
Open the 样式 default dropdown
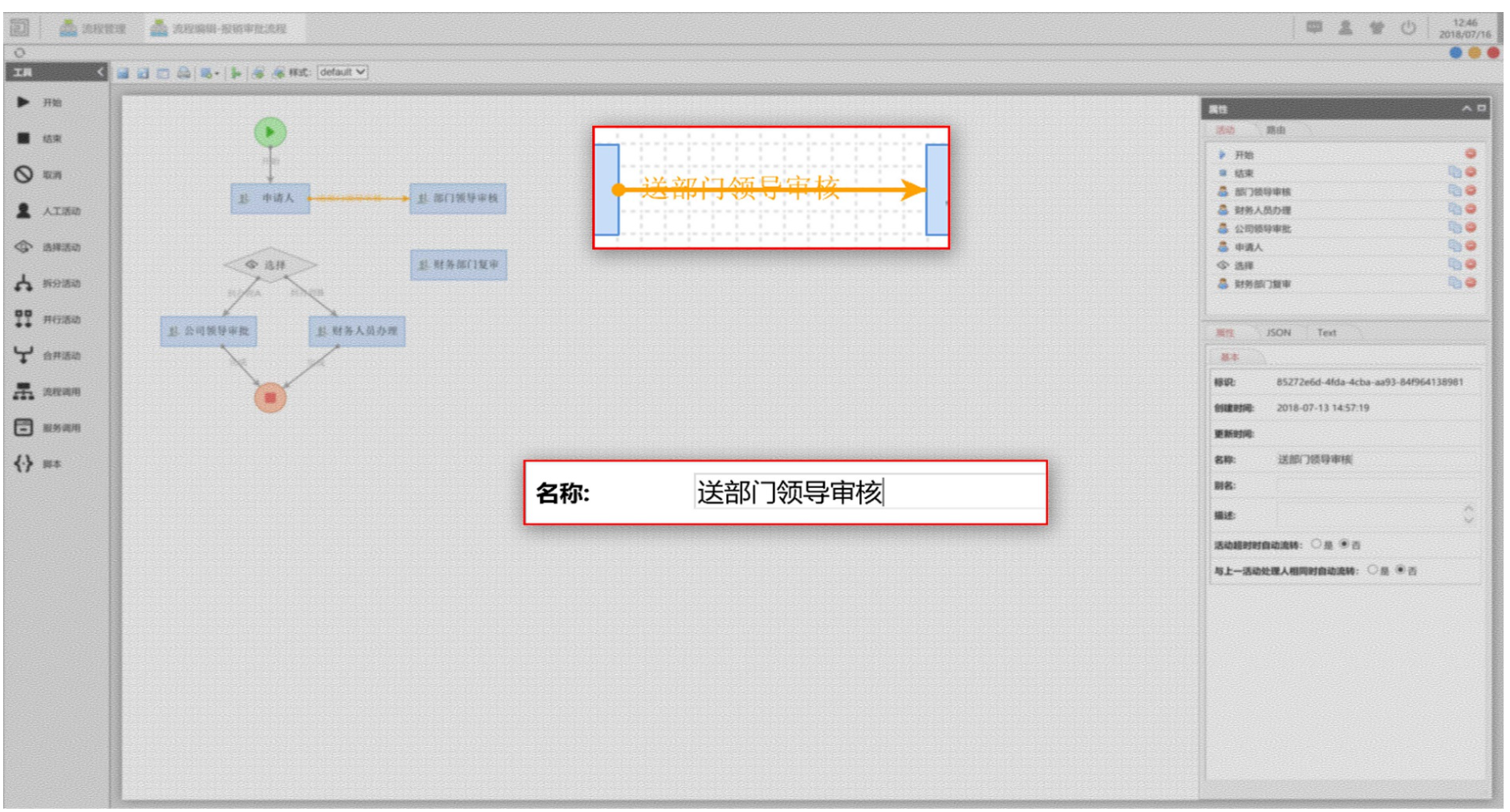click(343, 72)
